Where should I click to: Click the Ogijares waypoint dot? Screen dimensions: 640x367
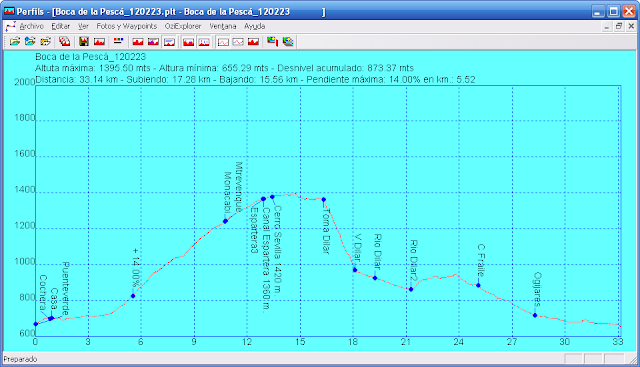click(535, 315)
